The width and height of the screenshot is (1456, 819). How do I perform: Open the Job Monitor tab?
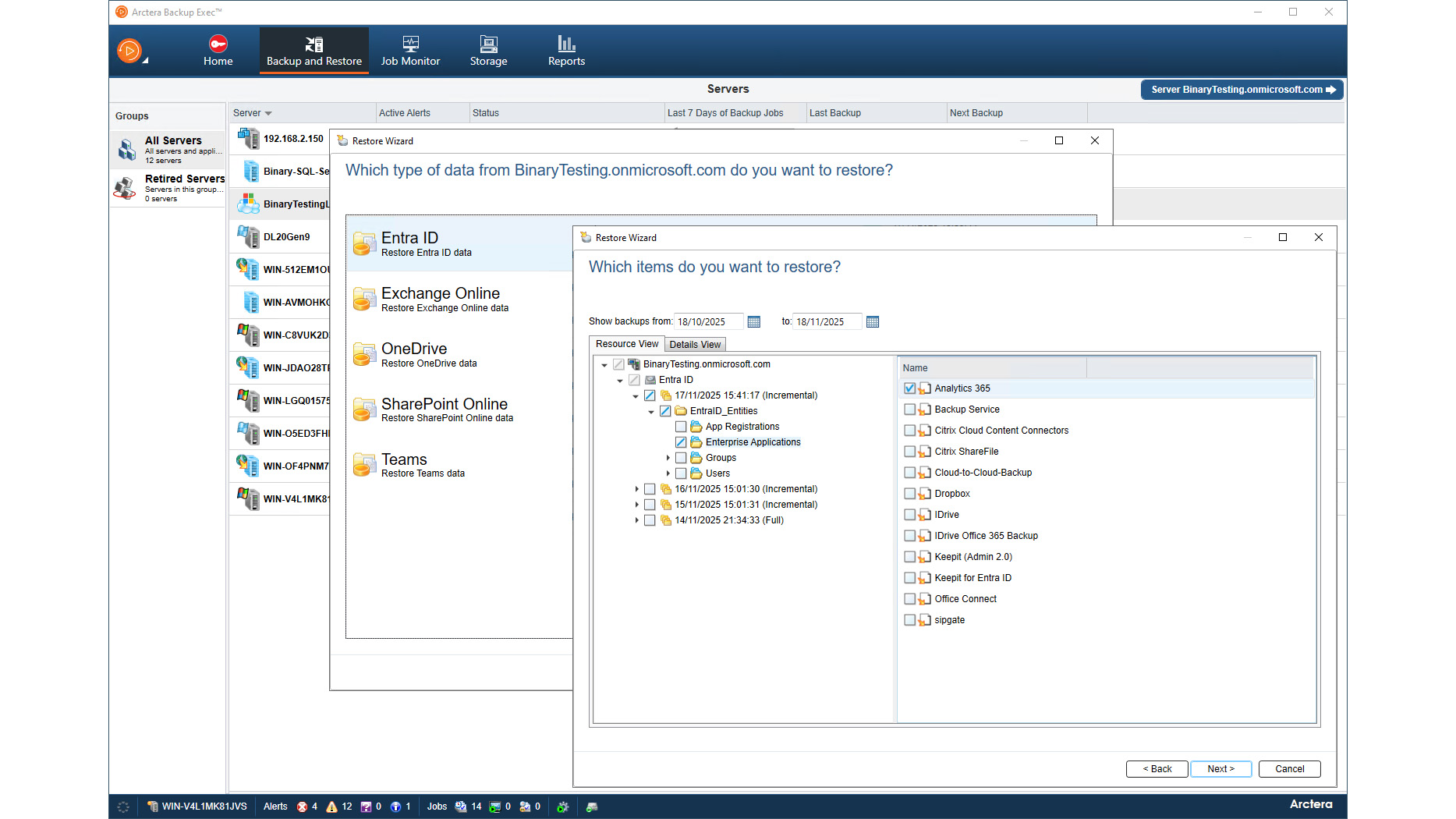[410, 50]
